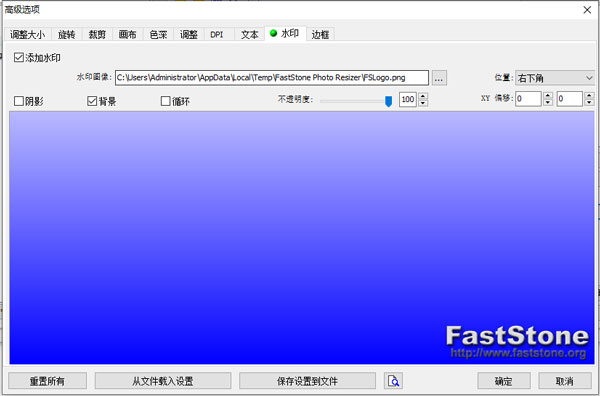Select the 水印 tab
Screen dimensions: 600x396
tap(285, 34)
